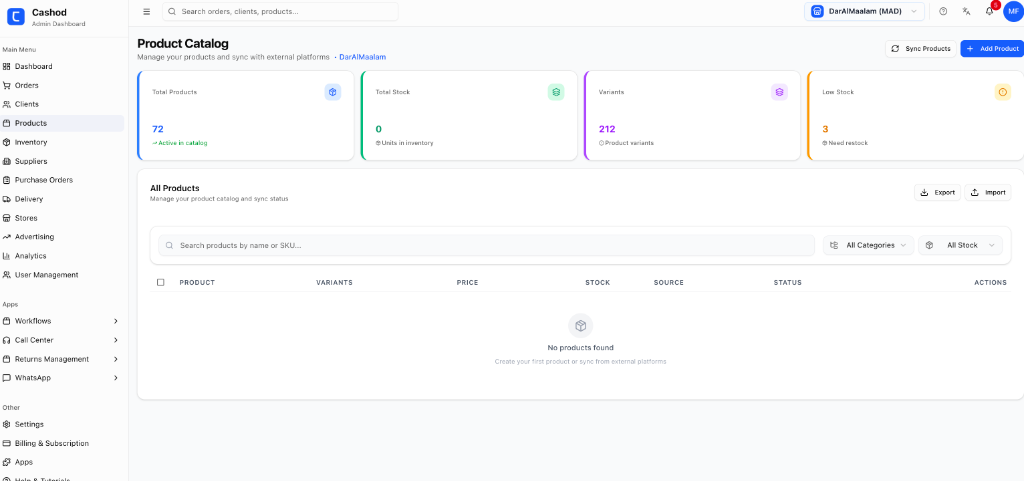
Task: Click the Low Stock warning icon
Action: coord(1002,92)
